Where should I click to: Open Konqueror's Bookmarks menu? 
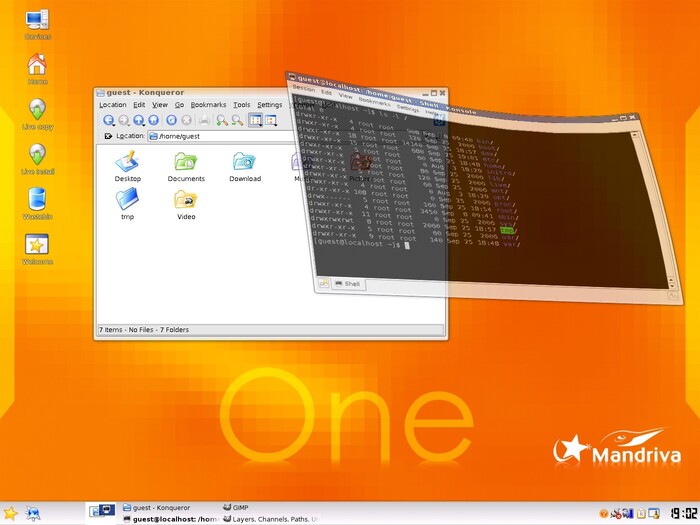(x=208, y=104)
